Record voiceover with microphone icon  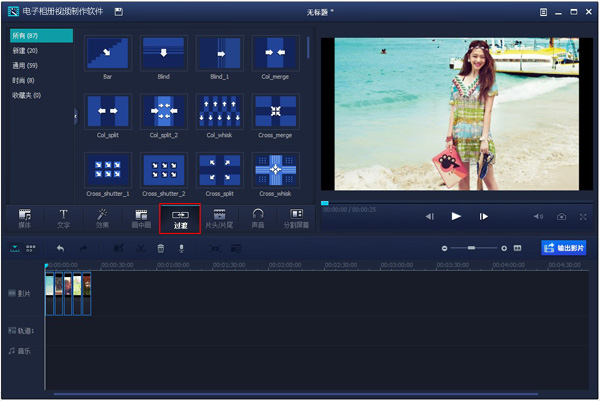181,249
